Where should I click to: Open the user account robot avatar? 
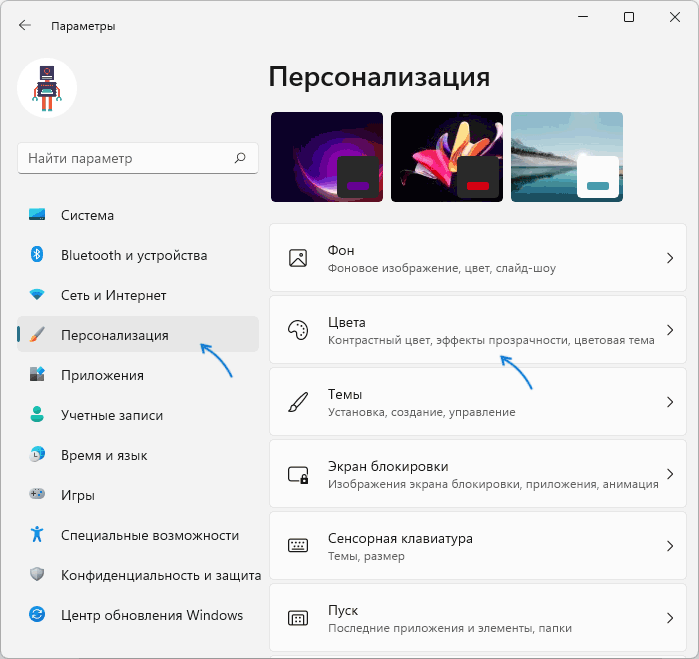[x=47, y=88]
